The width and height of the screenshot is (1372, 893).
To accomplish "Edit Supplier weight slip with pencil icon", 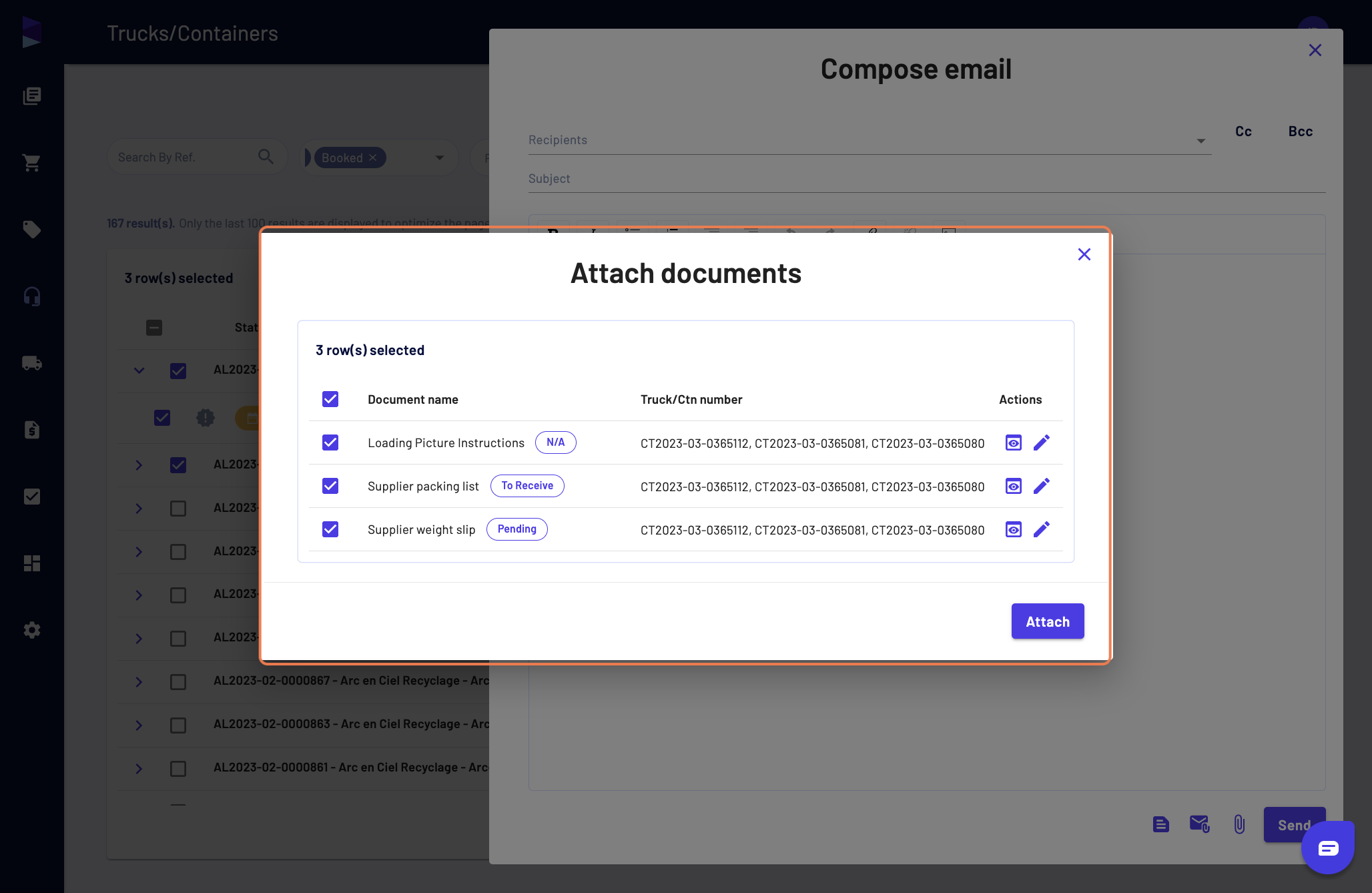I will coord(1042,530).
